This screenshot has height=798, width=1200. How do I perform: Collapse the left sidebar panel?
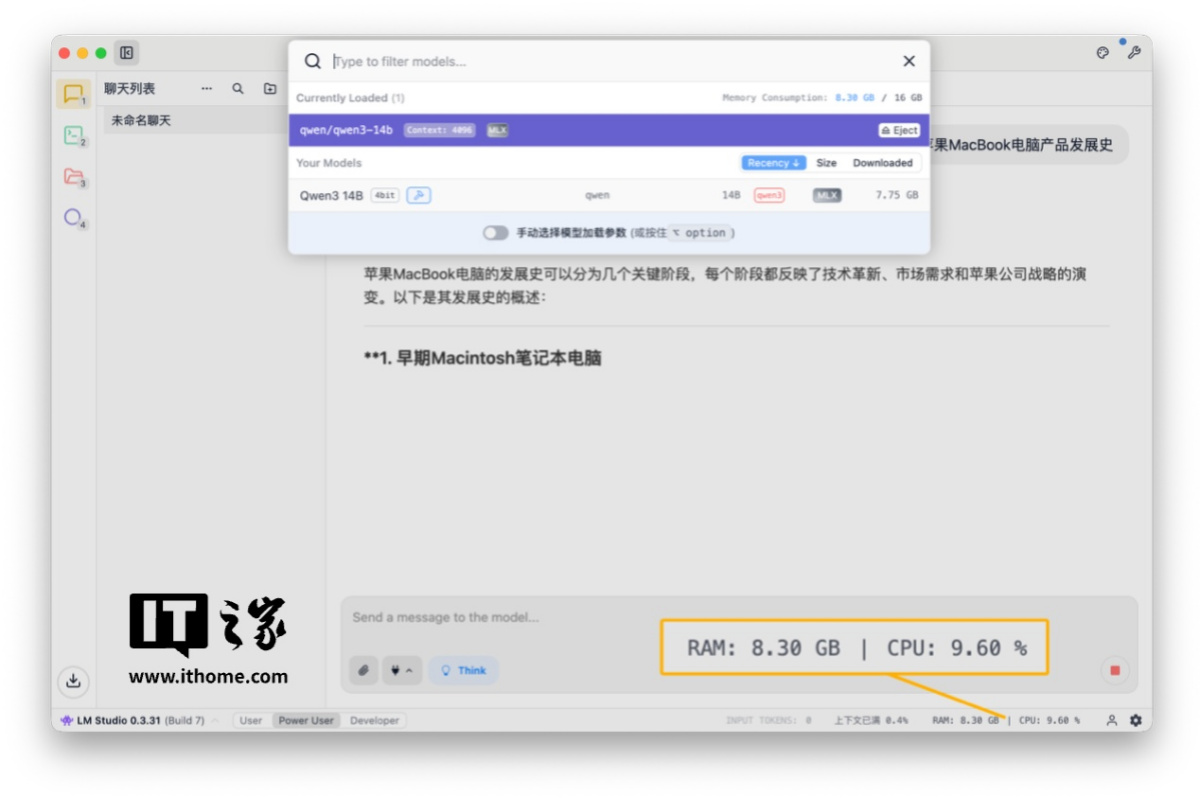coord(127,53)
